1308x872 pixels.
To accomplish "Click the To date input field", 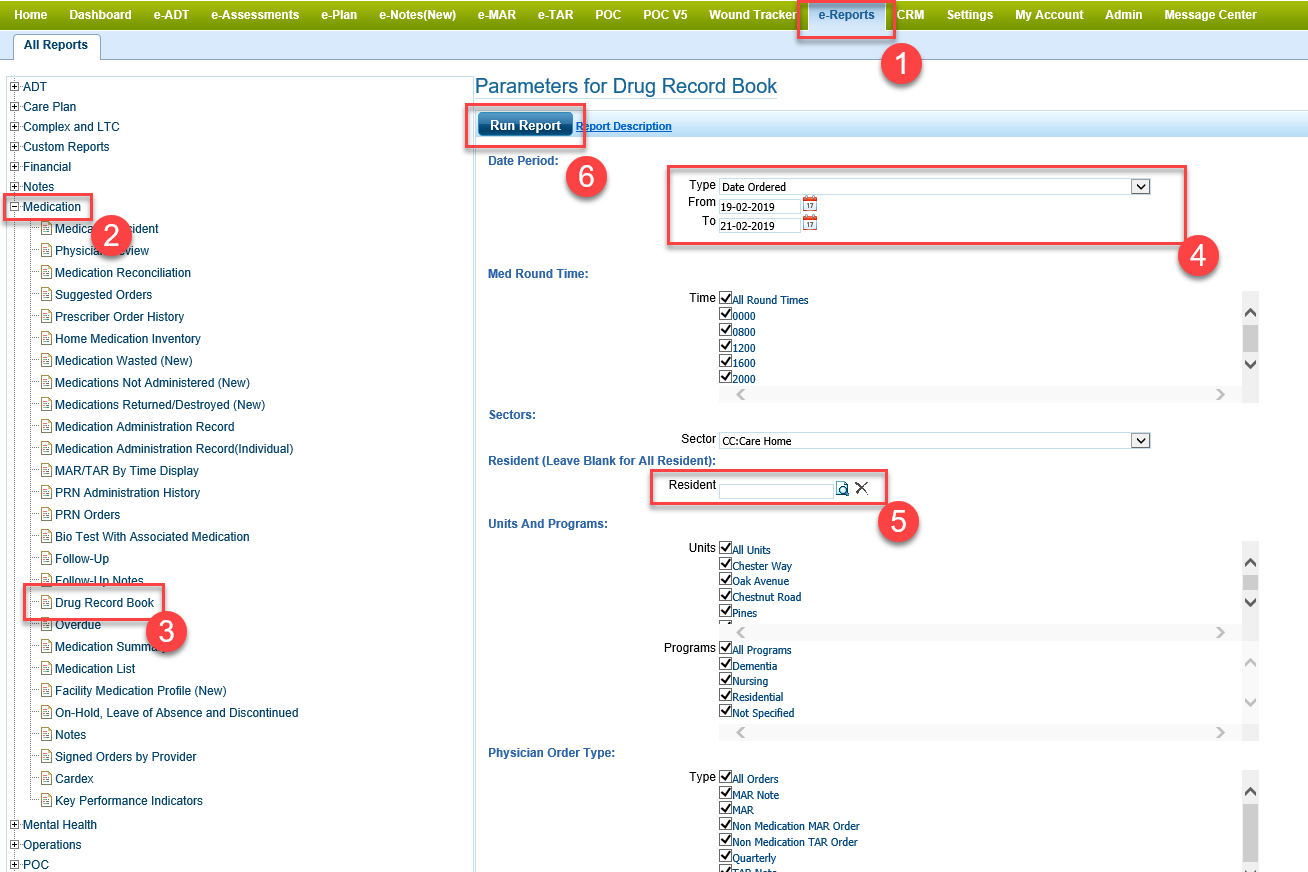I will tap(760, 226).
